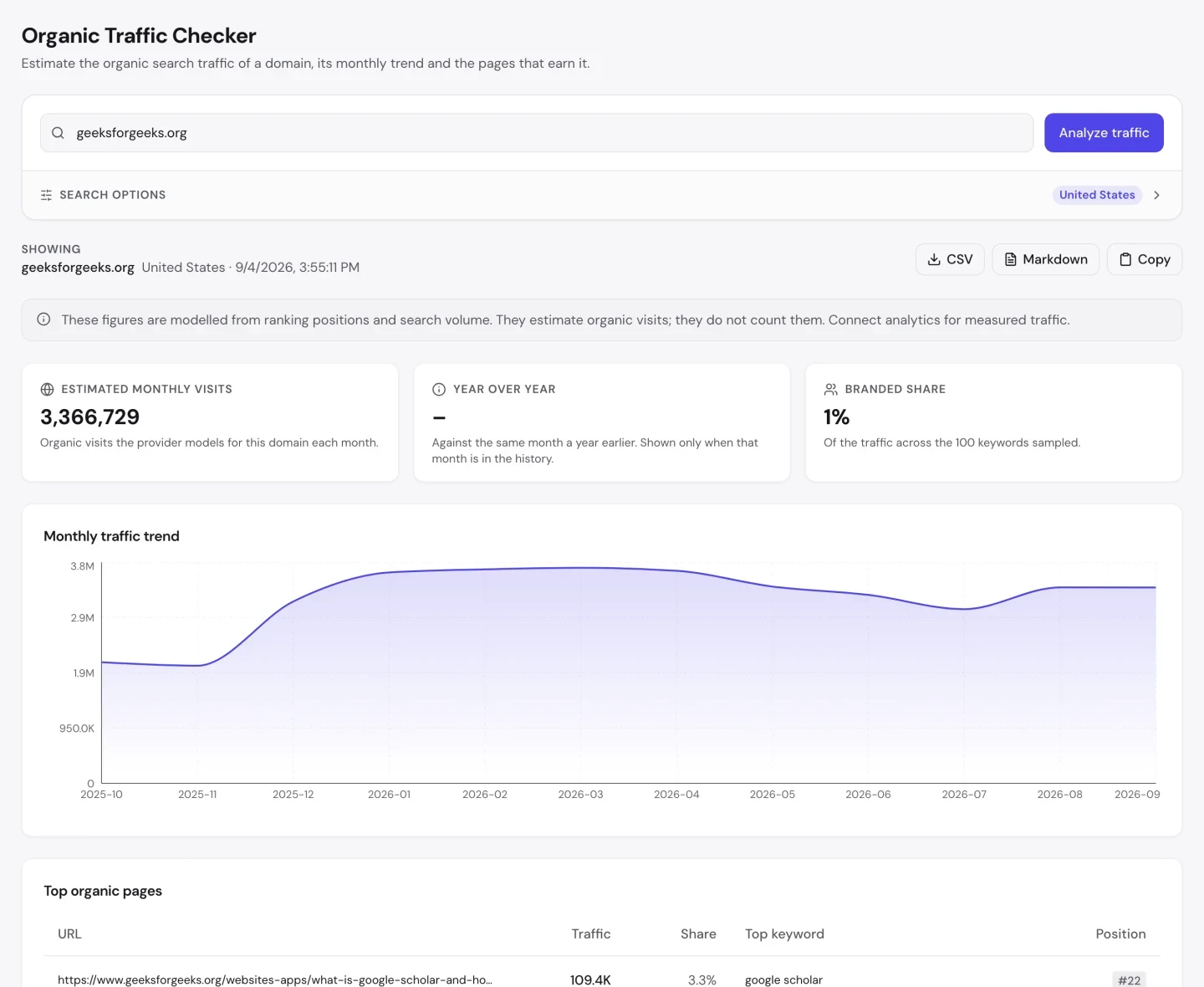Screen dimensions: 1204x987
Task: Click the Position column header
Action: click(x=1120, y=933)
